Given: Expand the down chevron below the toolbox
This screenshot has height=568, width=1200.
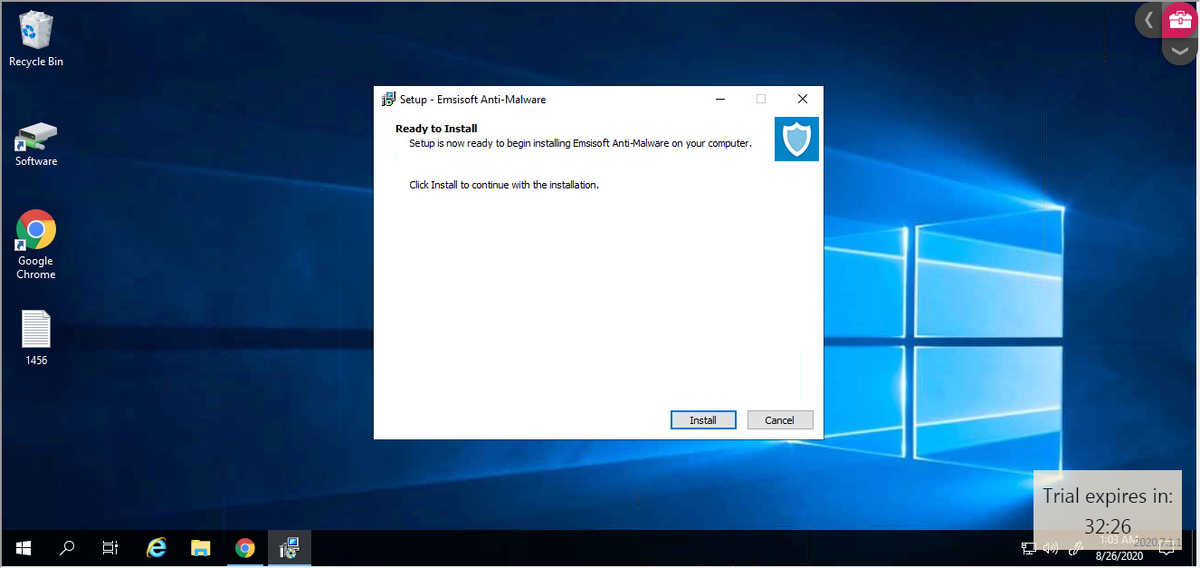Looking at the screenshot, I should coord(1180,50).
